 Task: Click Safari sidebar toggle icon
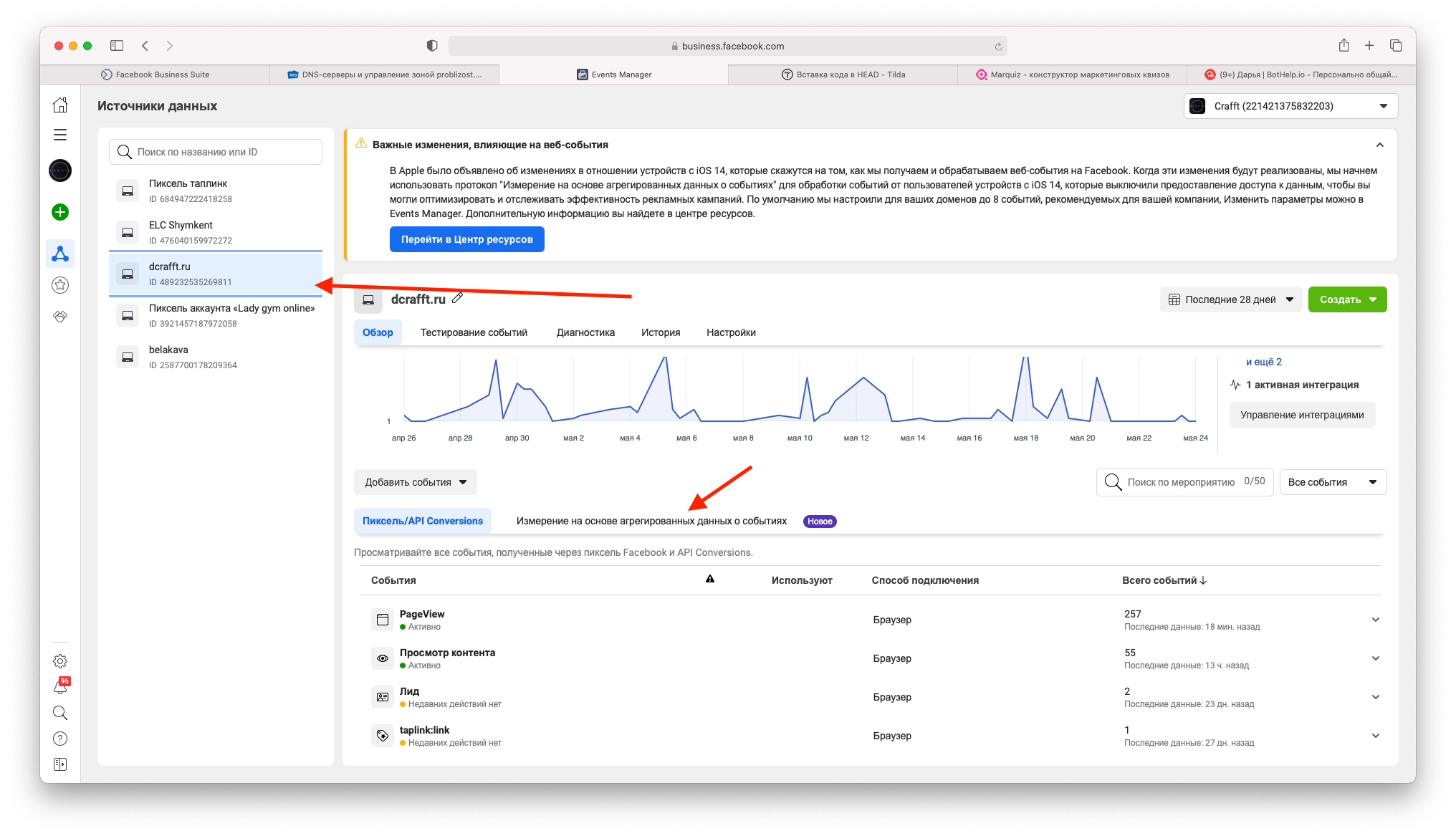[117, 46]
